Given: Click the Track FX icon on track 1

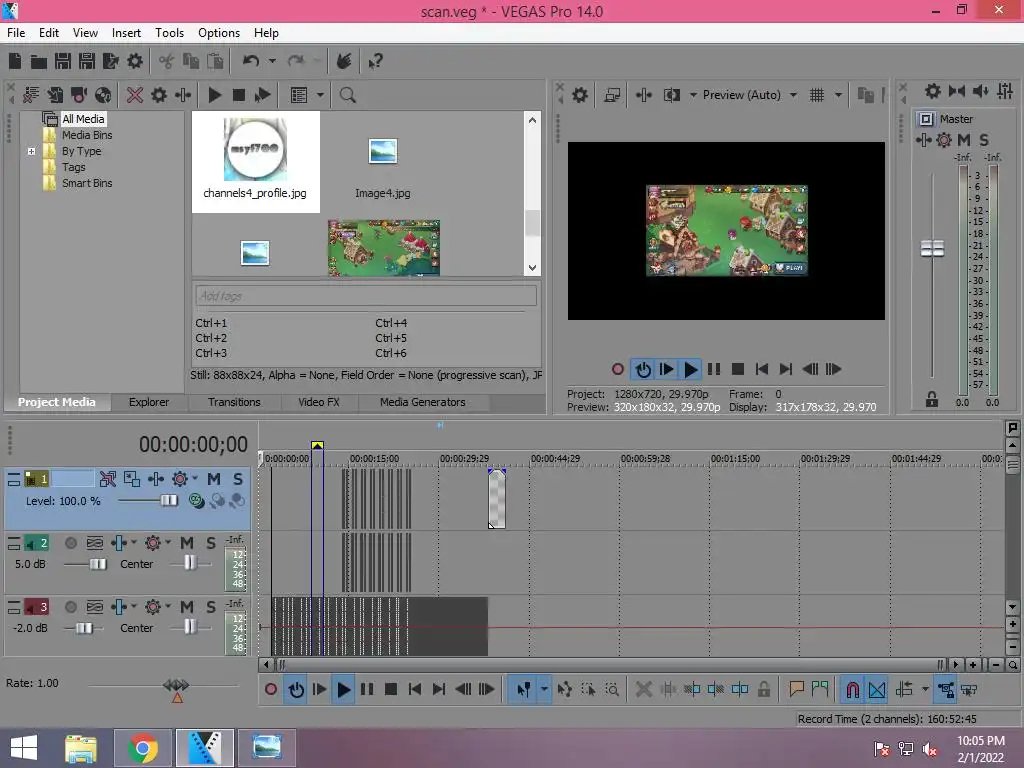Looking at the screenshot, I should tap(155, 479).
